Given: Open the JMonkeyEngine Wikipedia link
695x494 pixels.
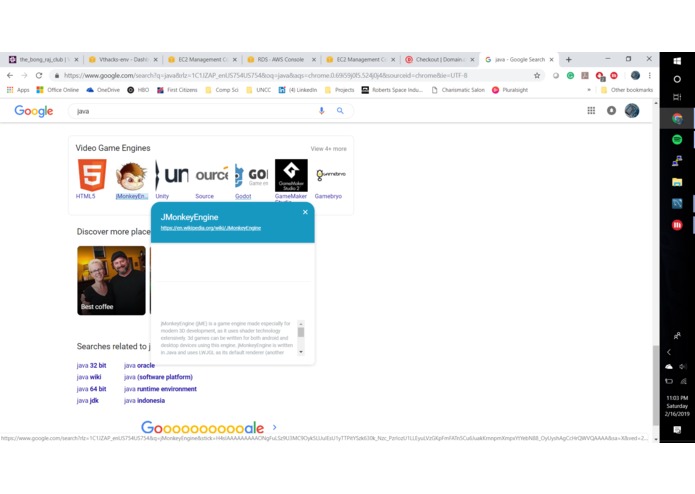Looking at the screenshot, I should pyautogui.click(x=211, y=228).
